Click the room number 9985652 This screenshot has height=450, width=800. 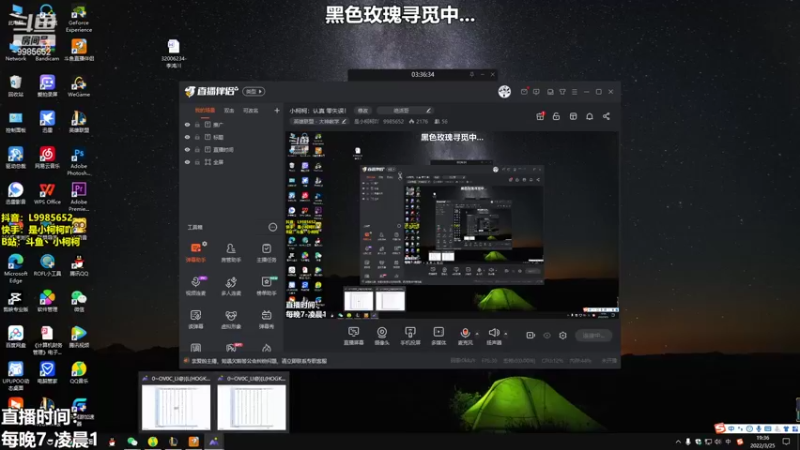[x=393, y=121]
